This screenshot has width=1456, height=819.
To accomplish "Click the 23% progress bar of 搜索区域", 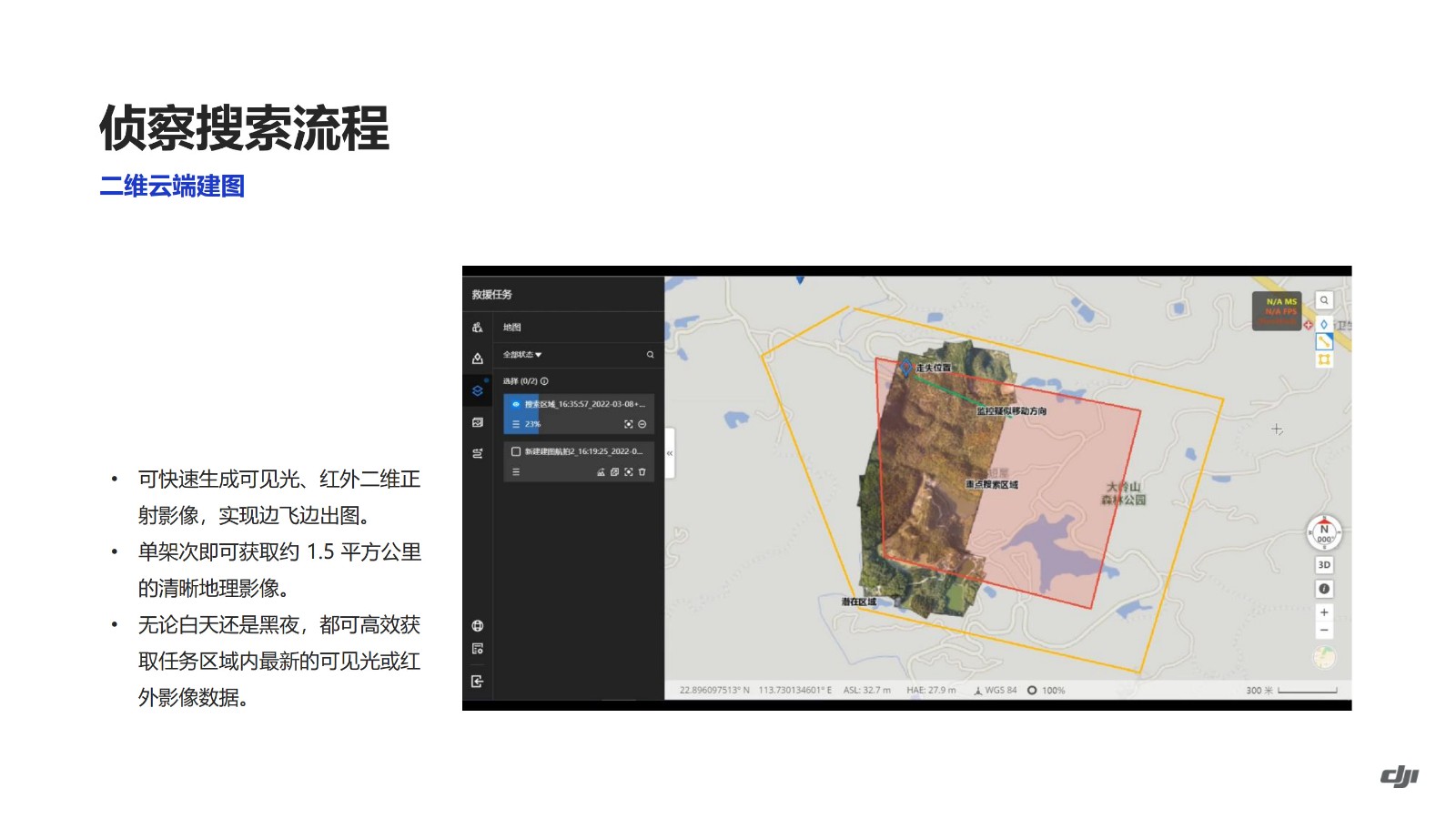I will click(531, 424).
